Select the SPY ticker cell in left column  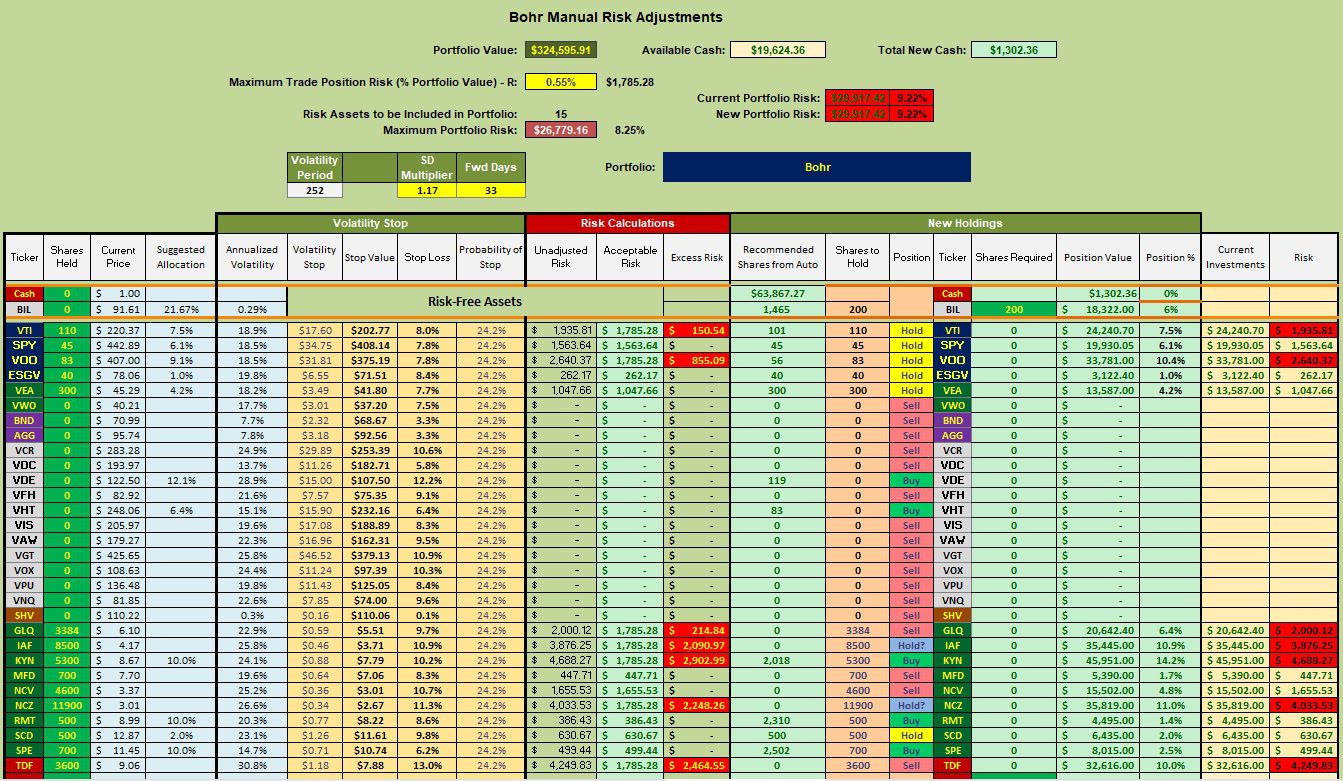click(x=22, y=345)
